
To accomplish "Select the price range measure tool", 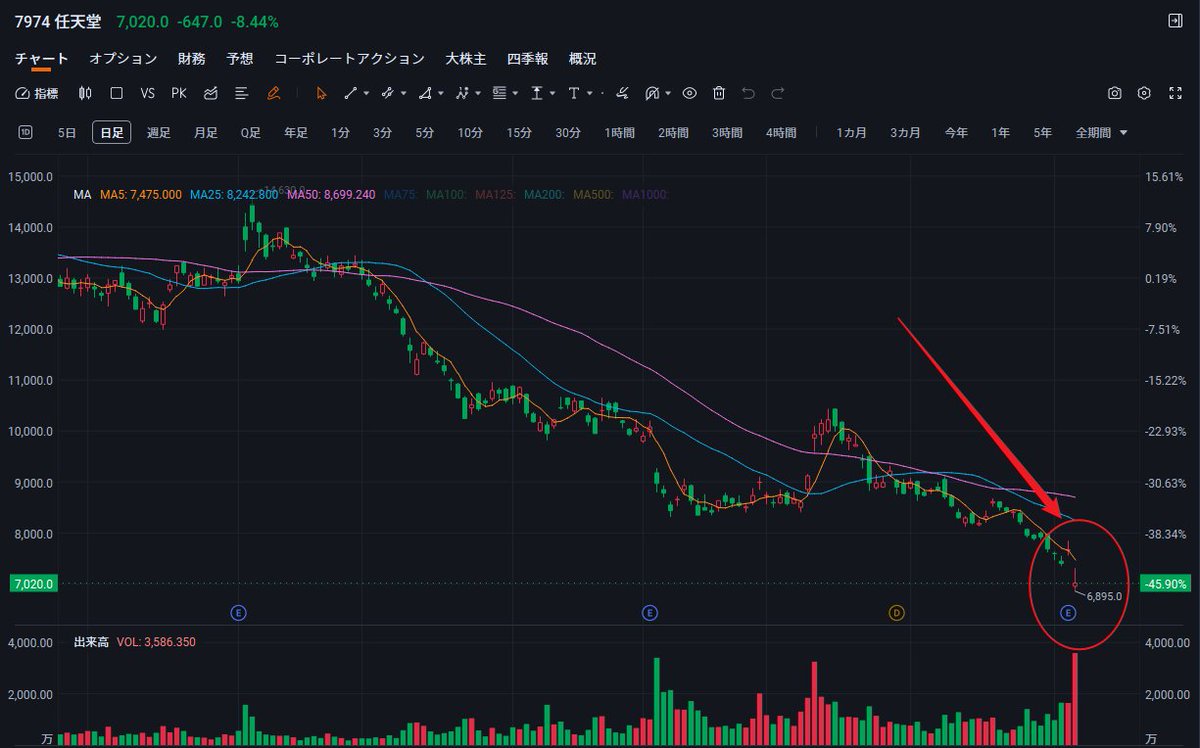I will click(x=537, y=93).
